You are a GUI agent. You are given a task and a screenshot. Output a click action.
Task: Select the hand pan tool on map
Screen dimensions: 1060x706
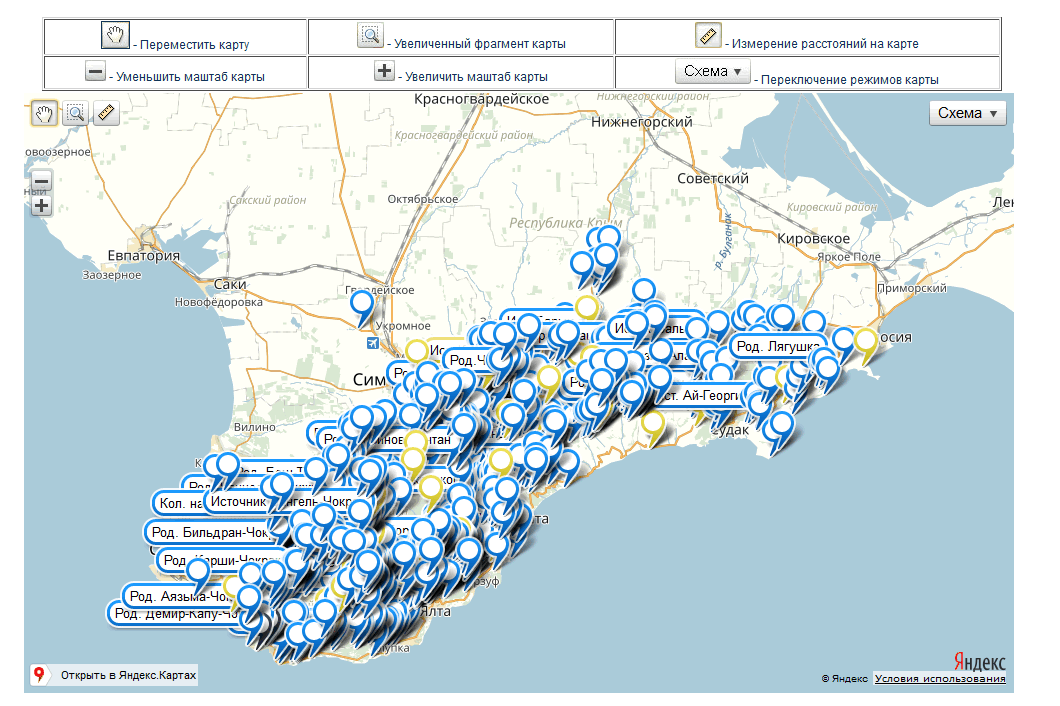[44, 113]
